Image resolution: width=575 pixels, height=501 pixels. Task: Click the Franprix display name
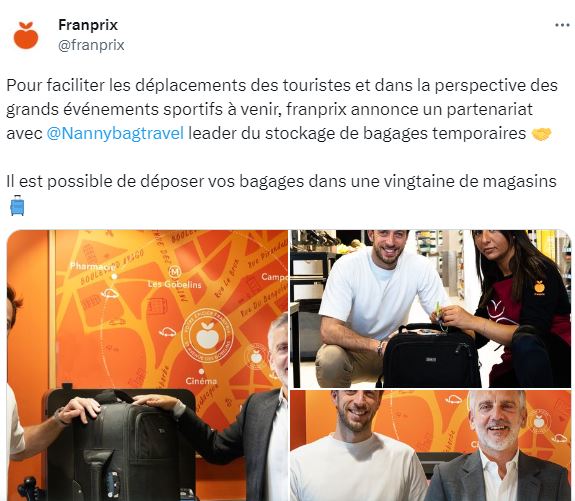point(88,25)
